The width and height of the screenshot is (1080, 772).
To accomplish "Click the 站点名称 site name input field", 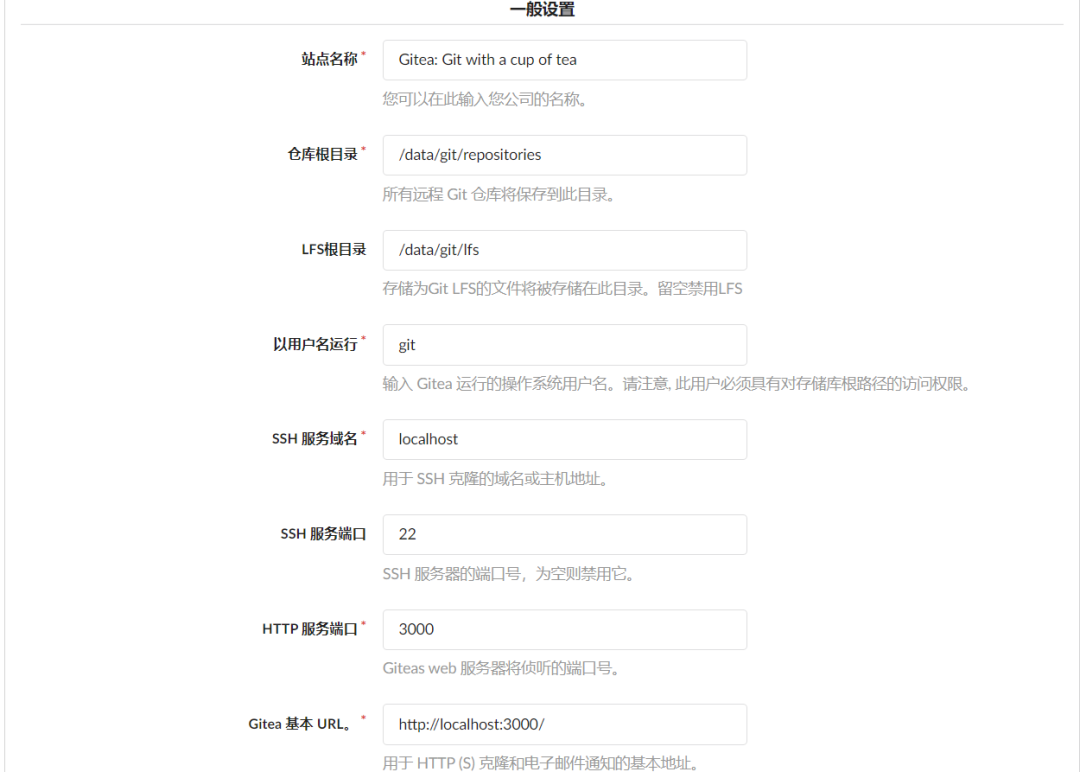I will (x=565, y=60).
